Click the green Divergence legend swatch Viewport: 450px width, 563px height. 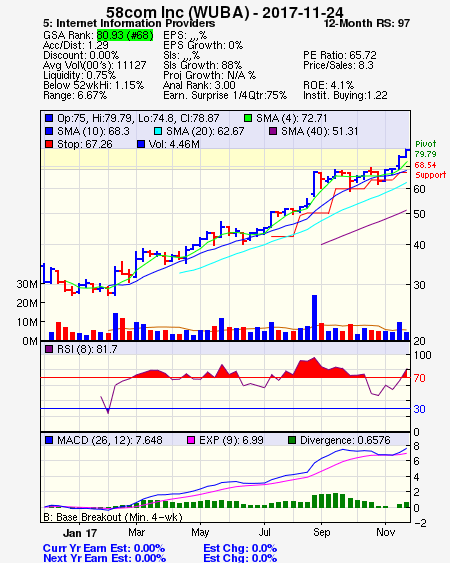(x=292, y=440)
